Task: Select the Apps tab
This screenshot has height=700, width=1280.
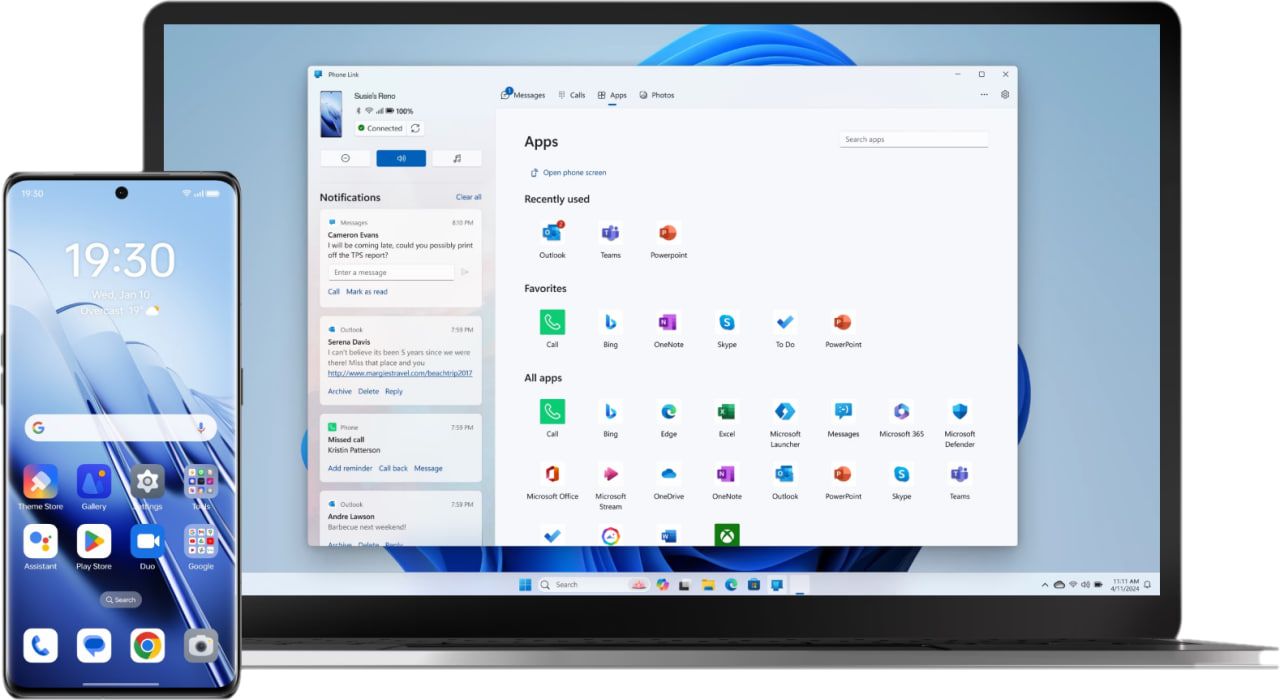Action: [x=612, y=95]
